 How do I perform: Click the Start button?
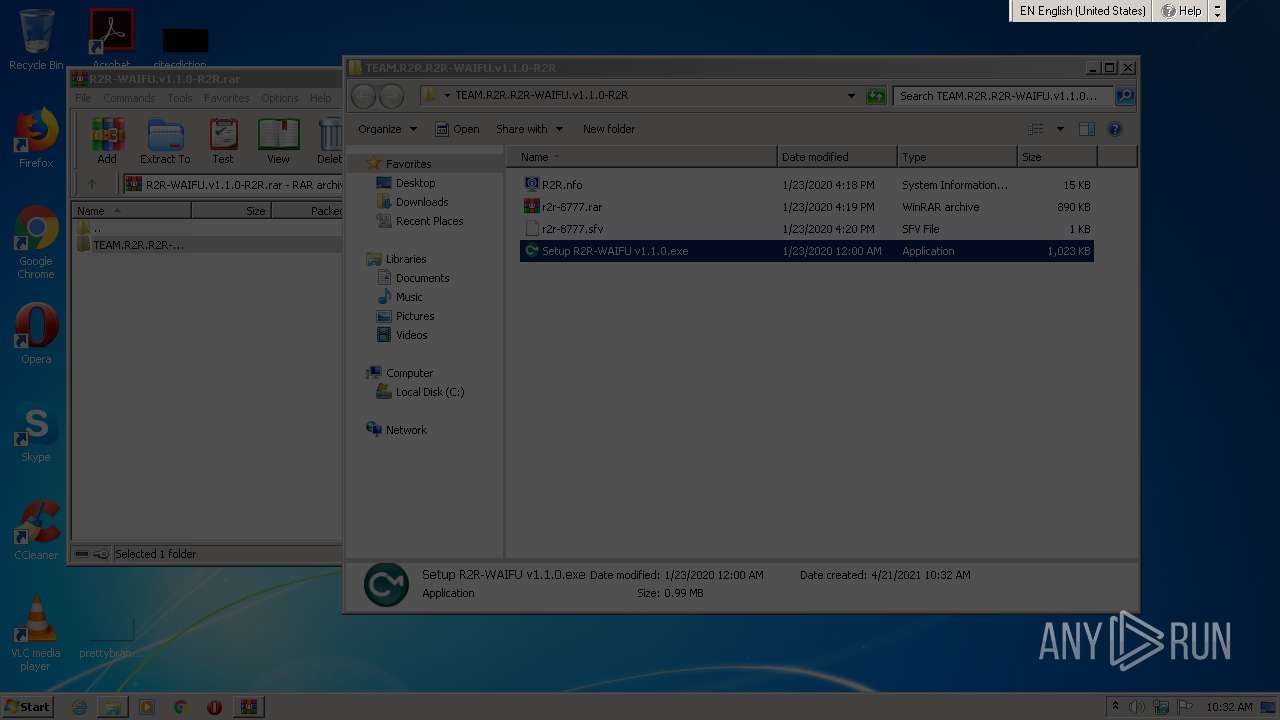pyautogui.click(x=28, y=707)
